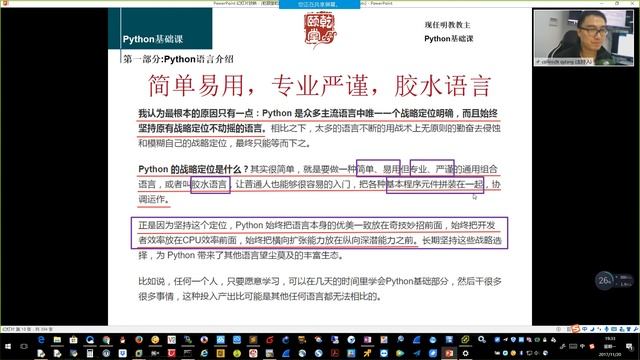Toggle the system tray 中 input language indicator

(582, 346)
